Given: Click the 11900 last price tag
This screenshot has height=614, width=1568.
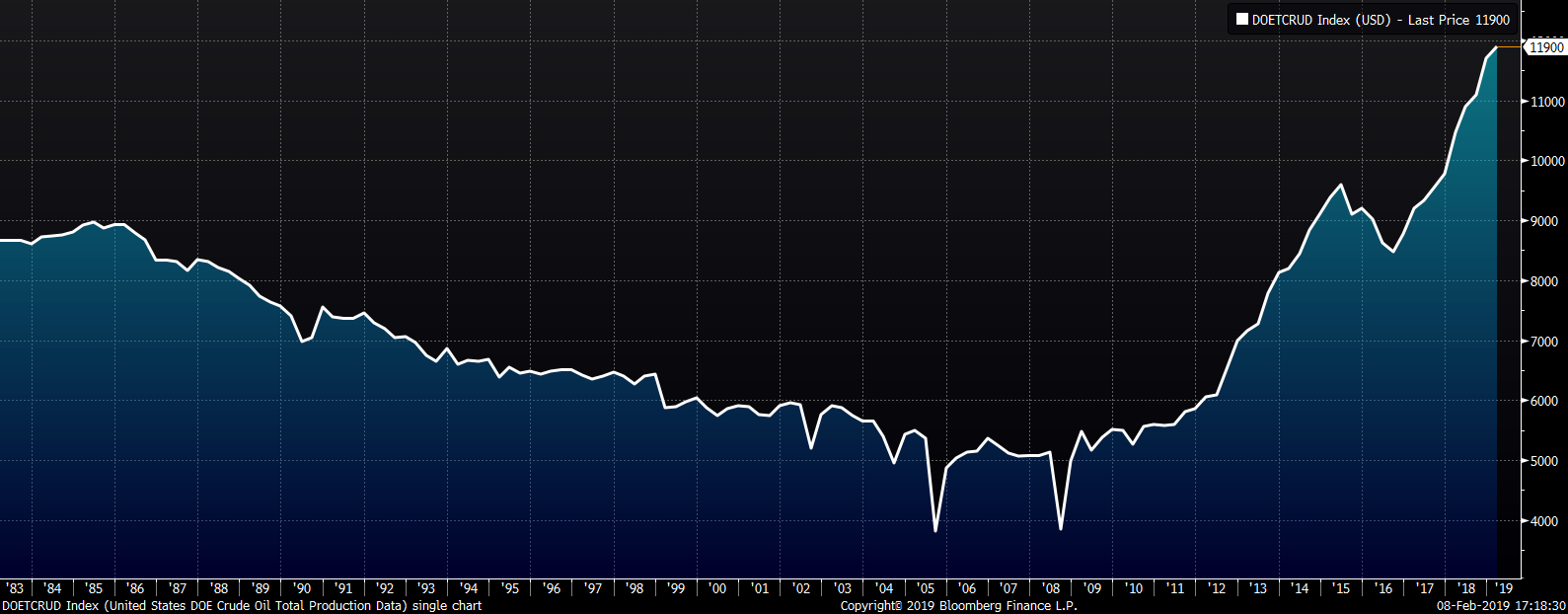Looking at the screenshot, I should click(1544, 47).
